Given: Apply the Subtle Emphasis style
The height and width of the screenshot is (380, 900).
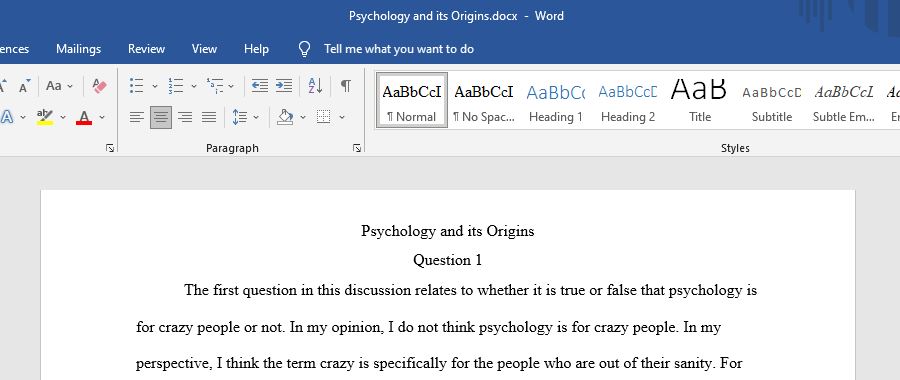Looking at the screenshot, I should coord(843,100).
